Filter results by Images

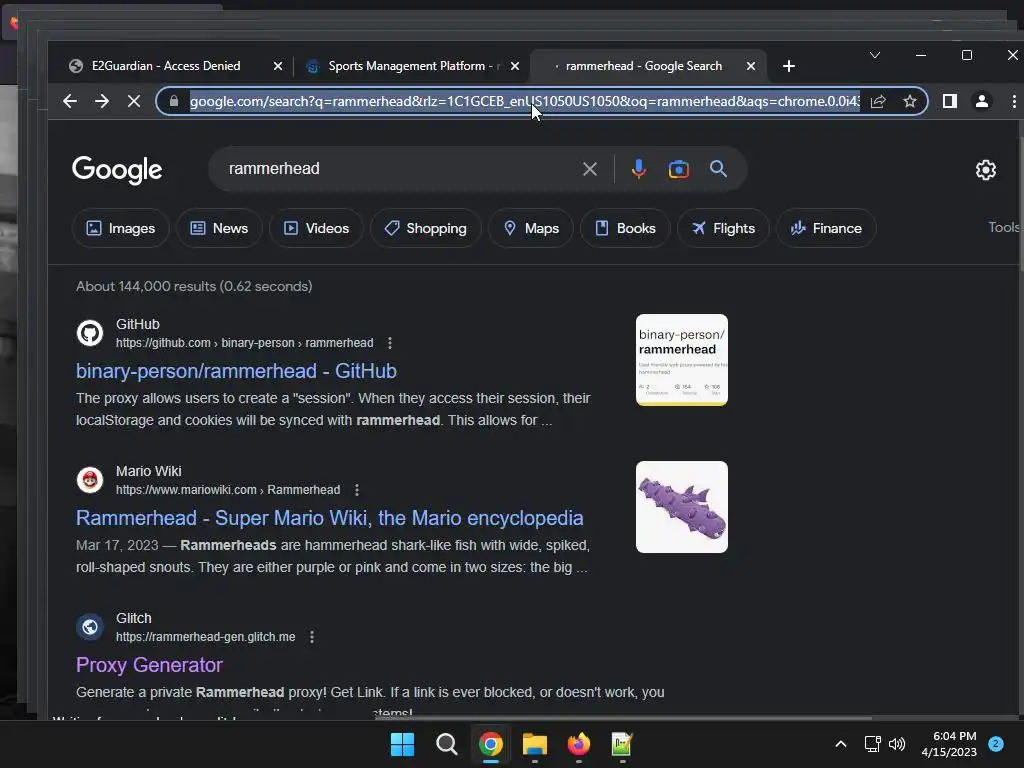pyautogui.click(x=121, y=228)
